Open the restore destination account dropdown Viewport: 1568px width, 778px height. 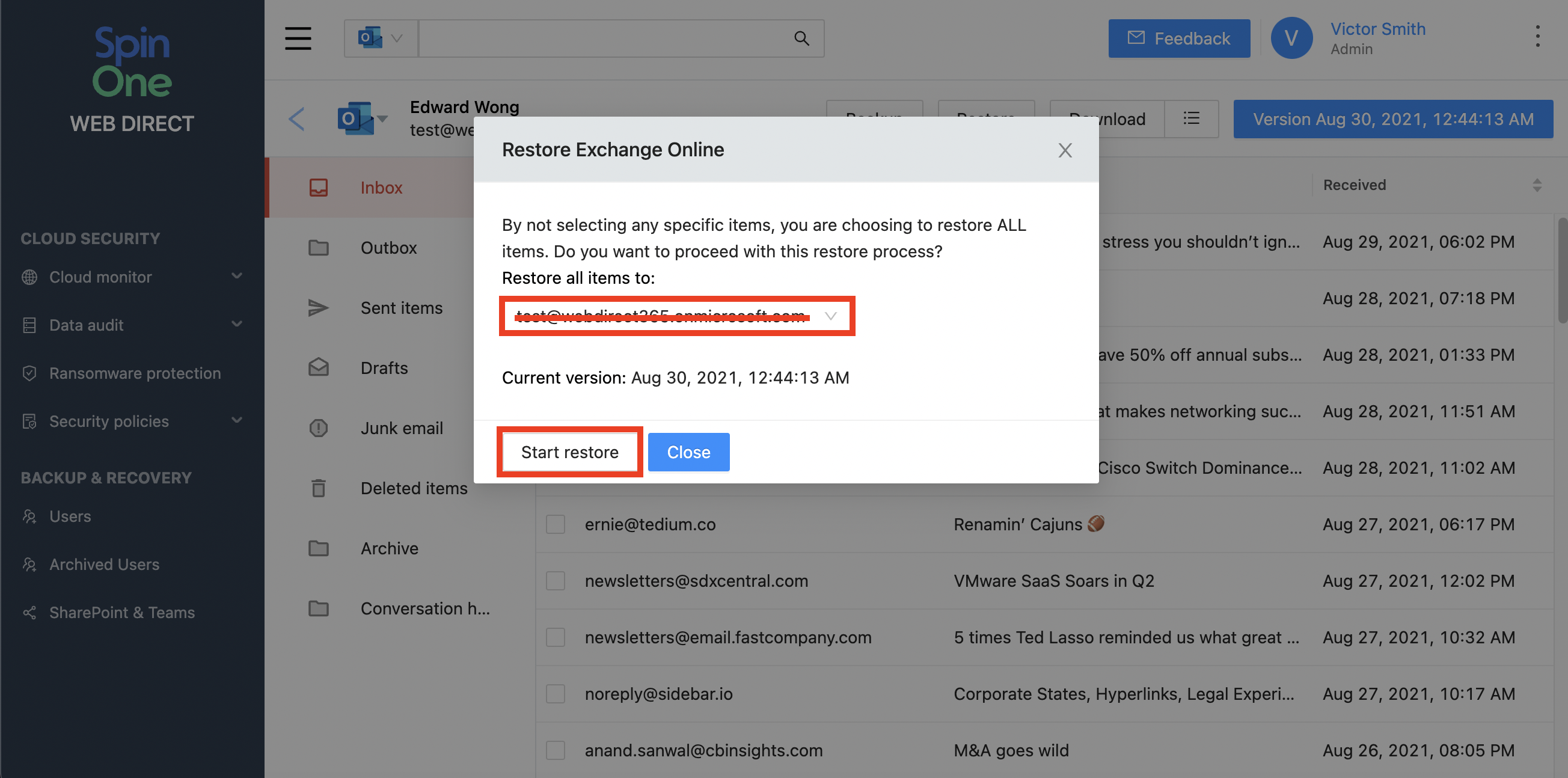pyautogui.click(x=676, y=316)
